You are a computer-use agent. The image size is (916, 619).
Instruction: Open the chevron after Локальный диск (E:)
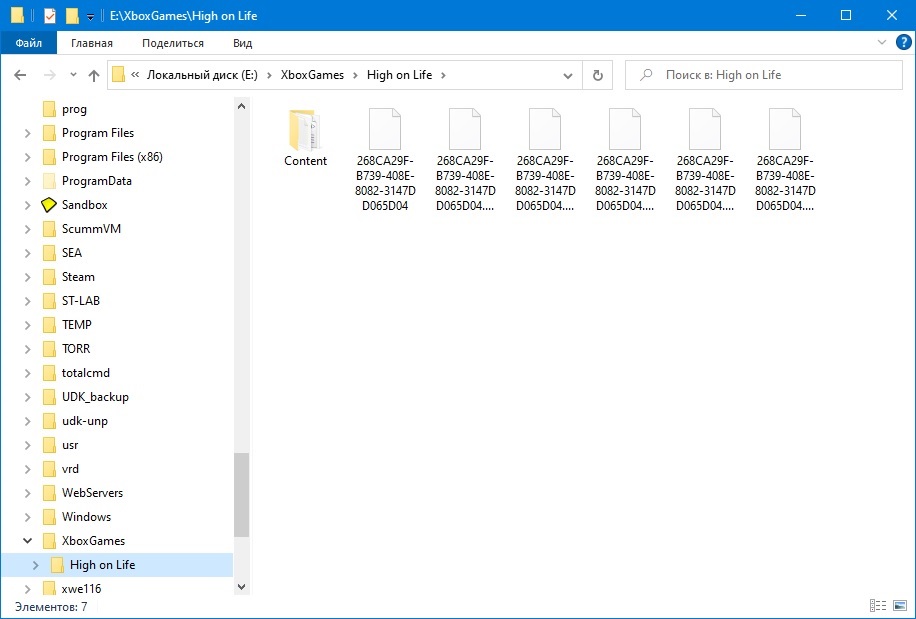(269, 75)
